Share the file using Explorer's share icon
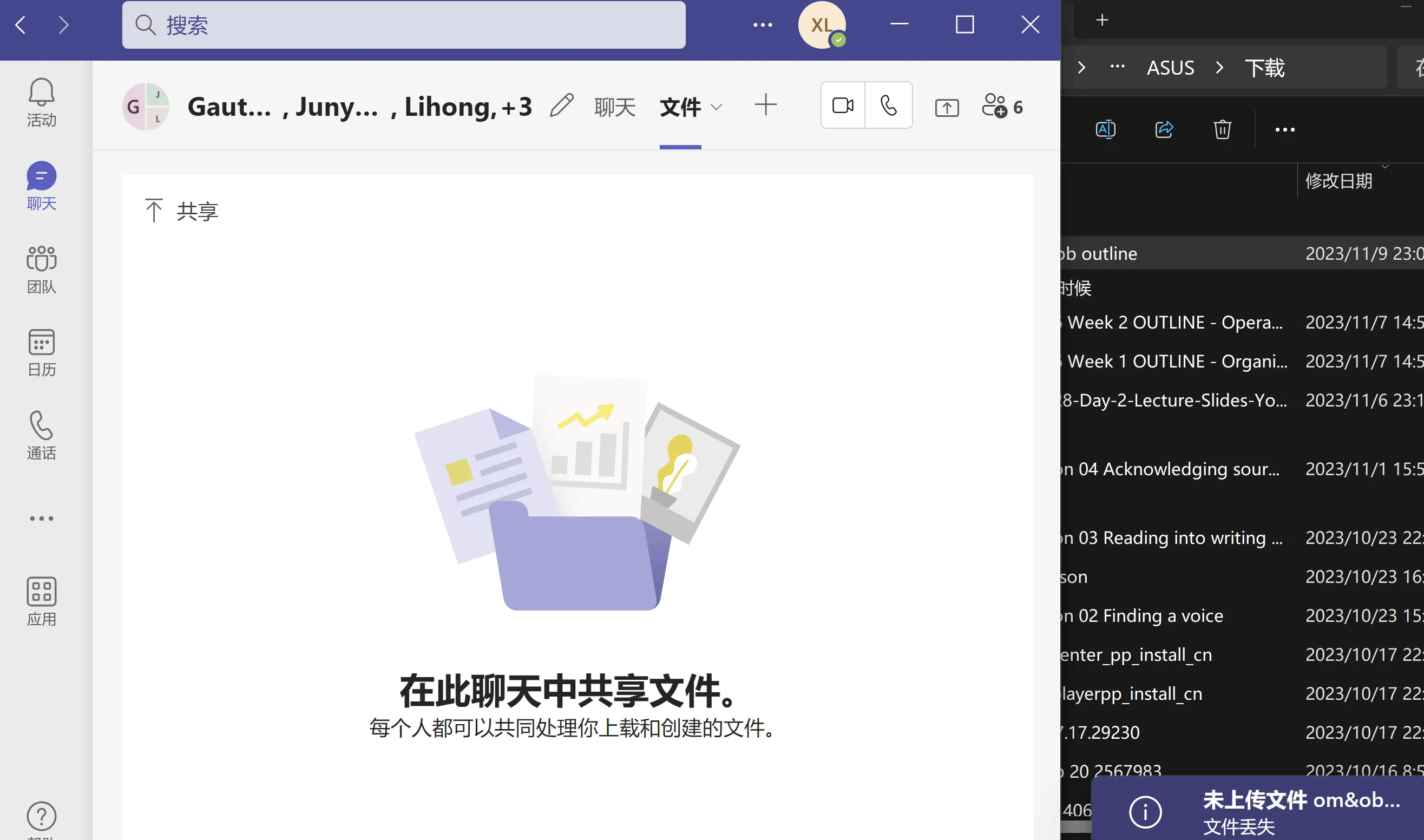The image size is (1424, 840). pyautogui.click(x=1164, y=129)
